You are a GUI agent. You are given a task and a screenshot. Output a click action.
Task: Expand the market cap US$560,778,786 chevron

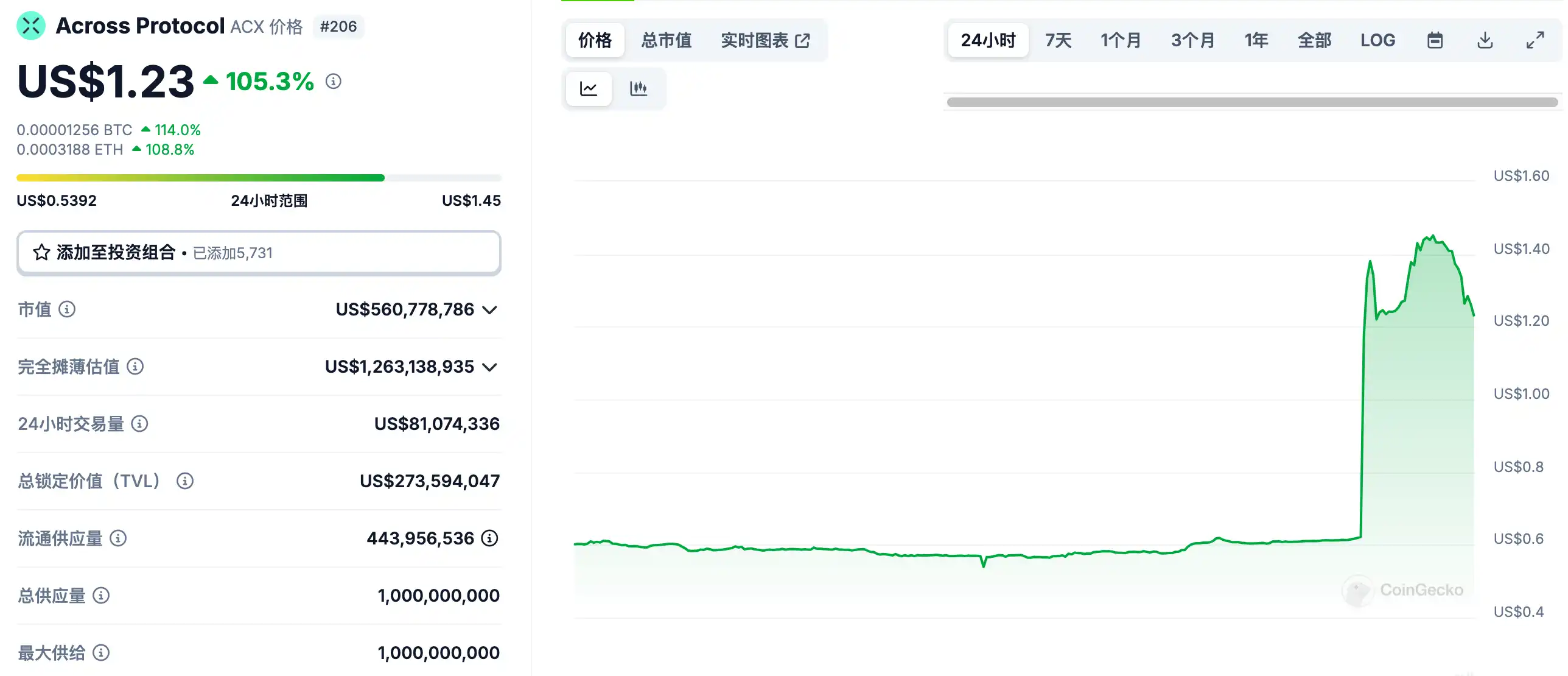pos(489,310)
